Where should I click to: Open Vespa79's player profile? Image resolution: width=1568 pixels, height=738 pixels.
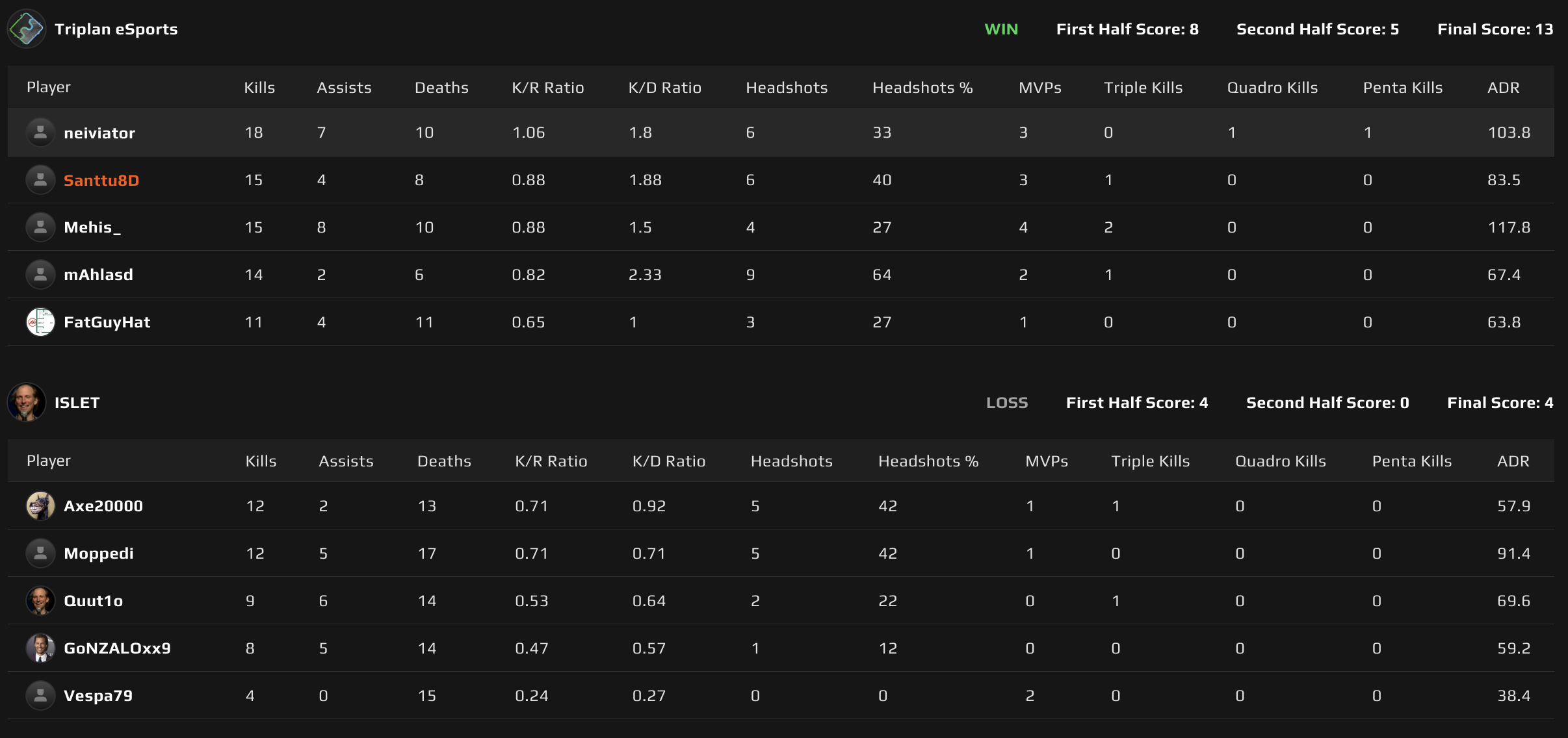[98, 695]
